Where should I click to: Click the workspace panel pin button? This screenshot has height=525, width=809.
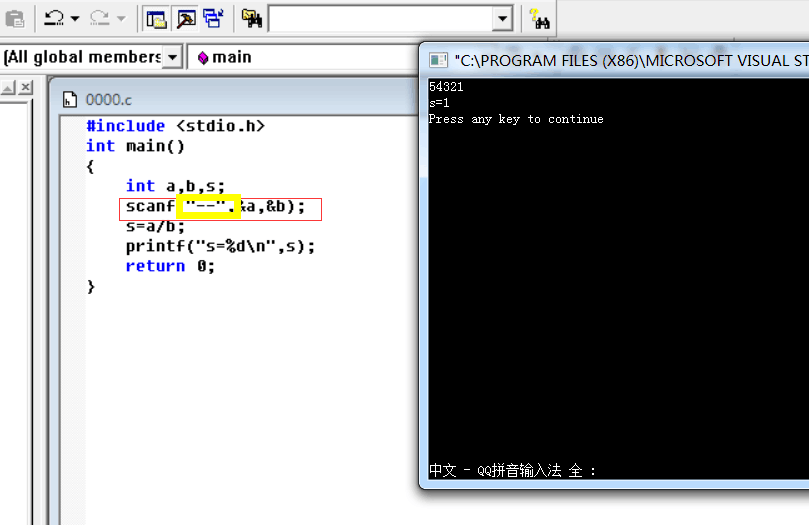[8, 88]
